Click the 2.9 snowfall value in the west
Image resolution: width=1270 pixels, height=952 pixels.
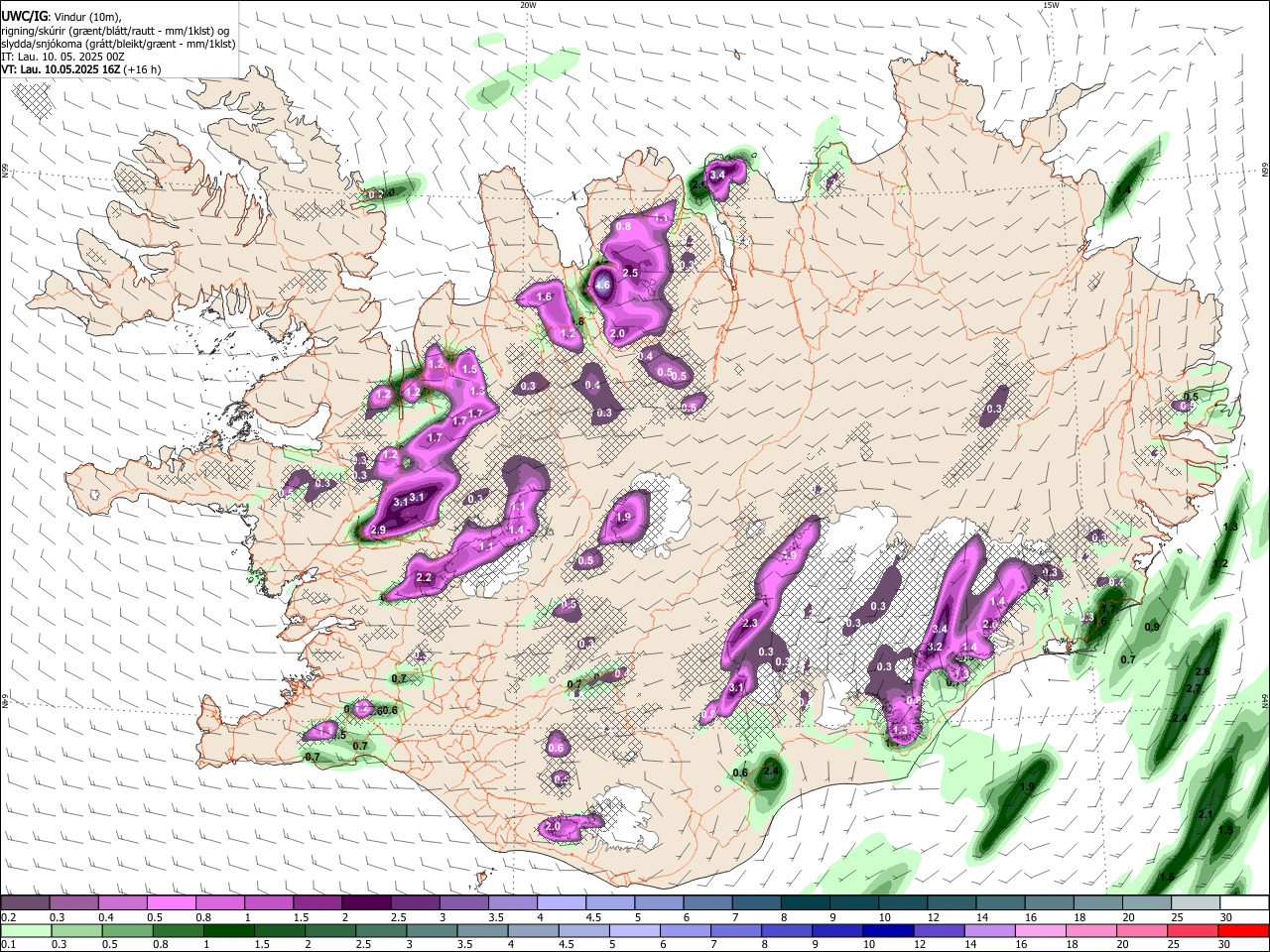pos(377,531)
